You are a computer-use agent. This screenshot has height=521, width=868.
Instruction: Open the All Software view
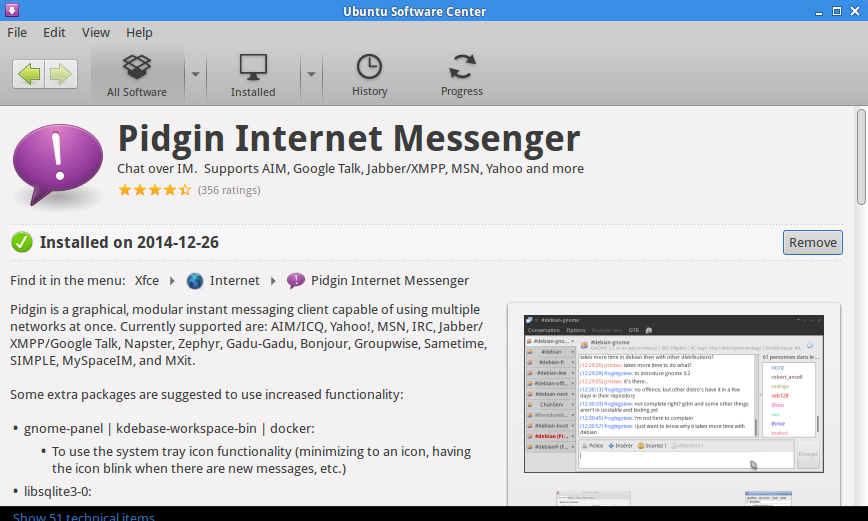point(137,76)
